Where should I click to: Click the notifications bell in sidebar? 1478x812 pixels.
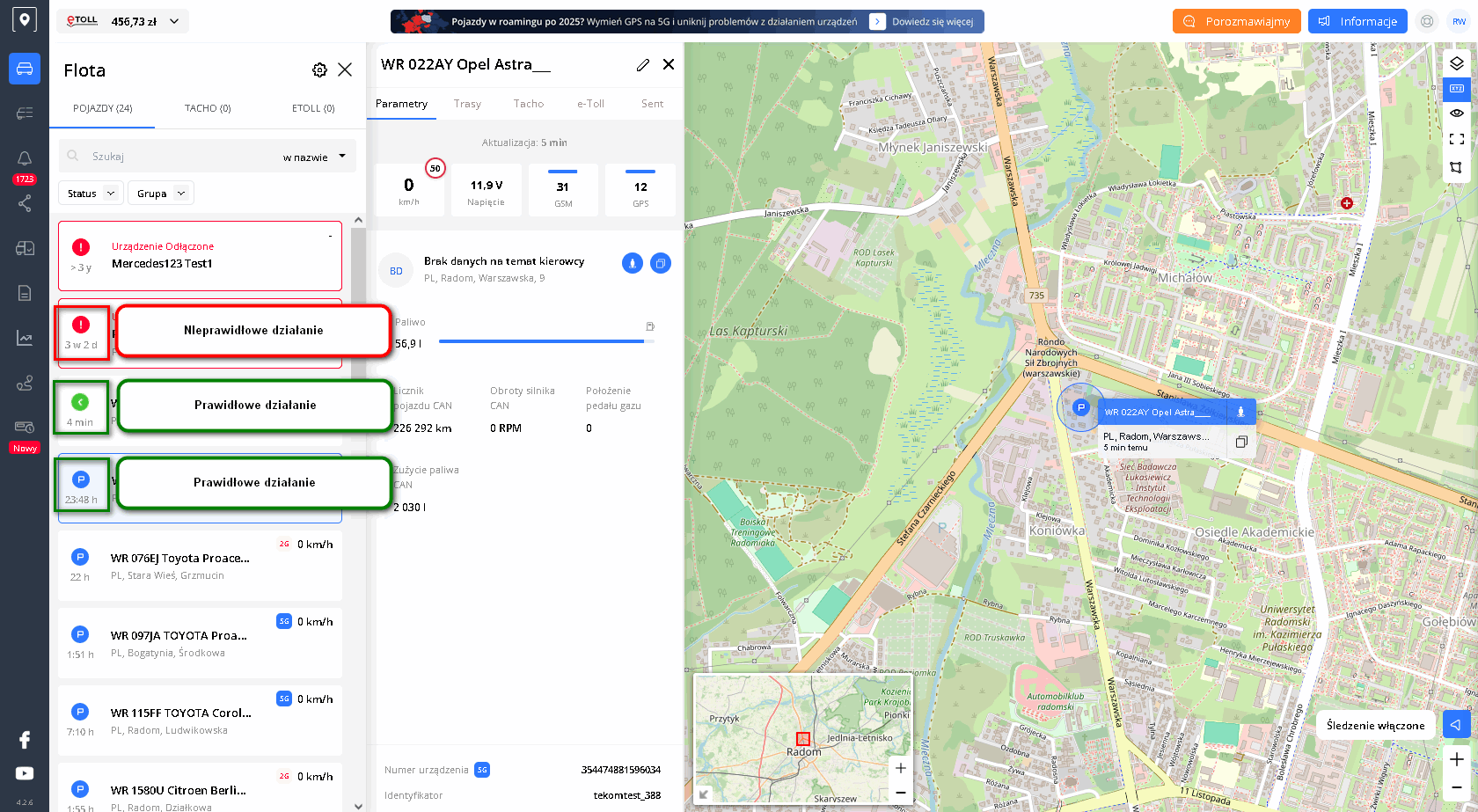(25, 158)
